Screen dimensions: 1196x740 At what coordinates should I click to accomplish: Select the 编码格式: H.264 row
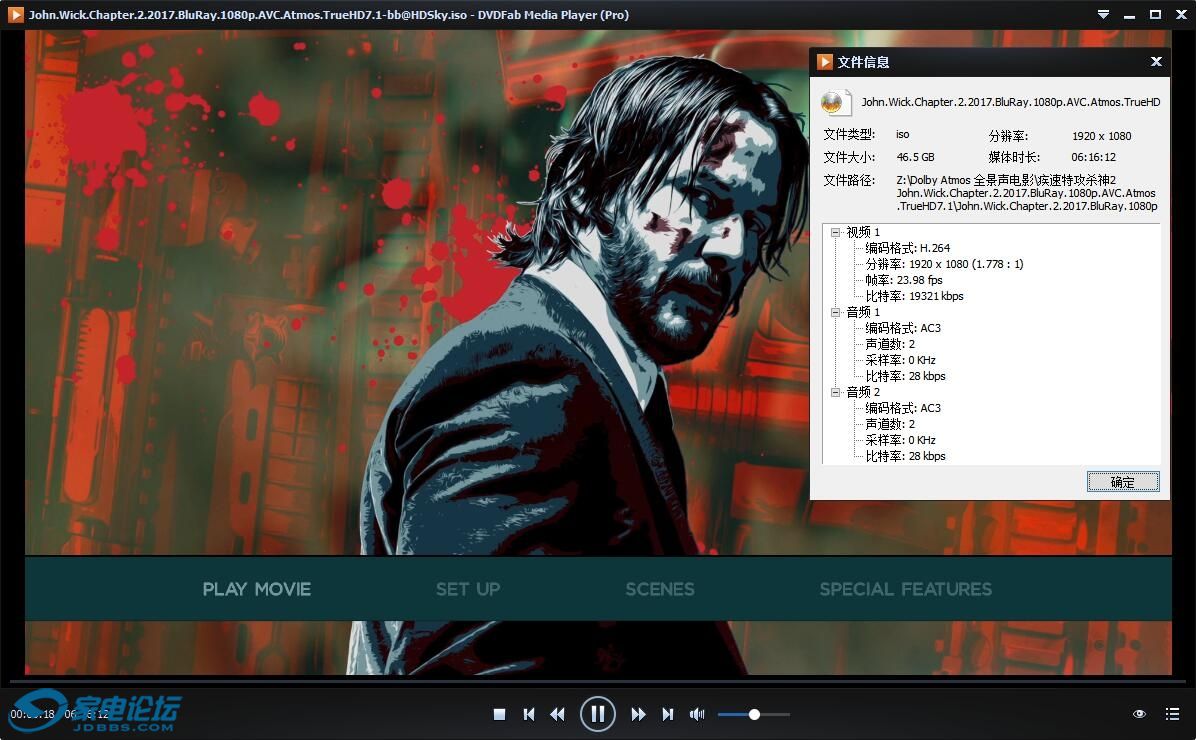point(907,248)
